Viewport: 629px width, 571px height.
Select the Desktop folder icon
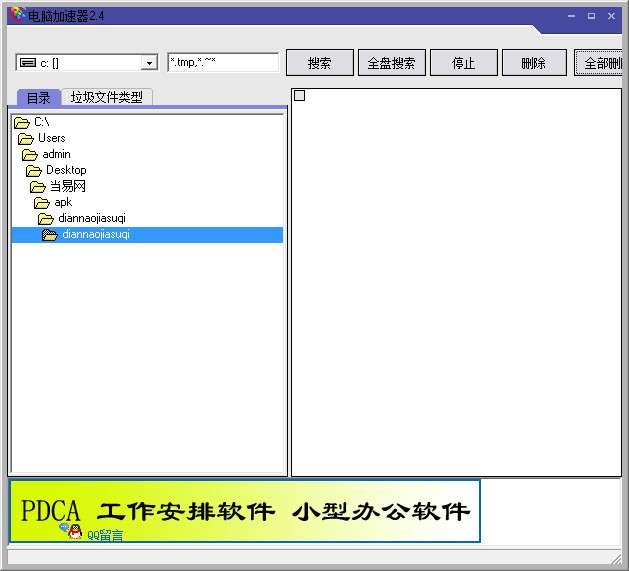pos(34,171)
